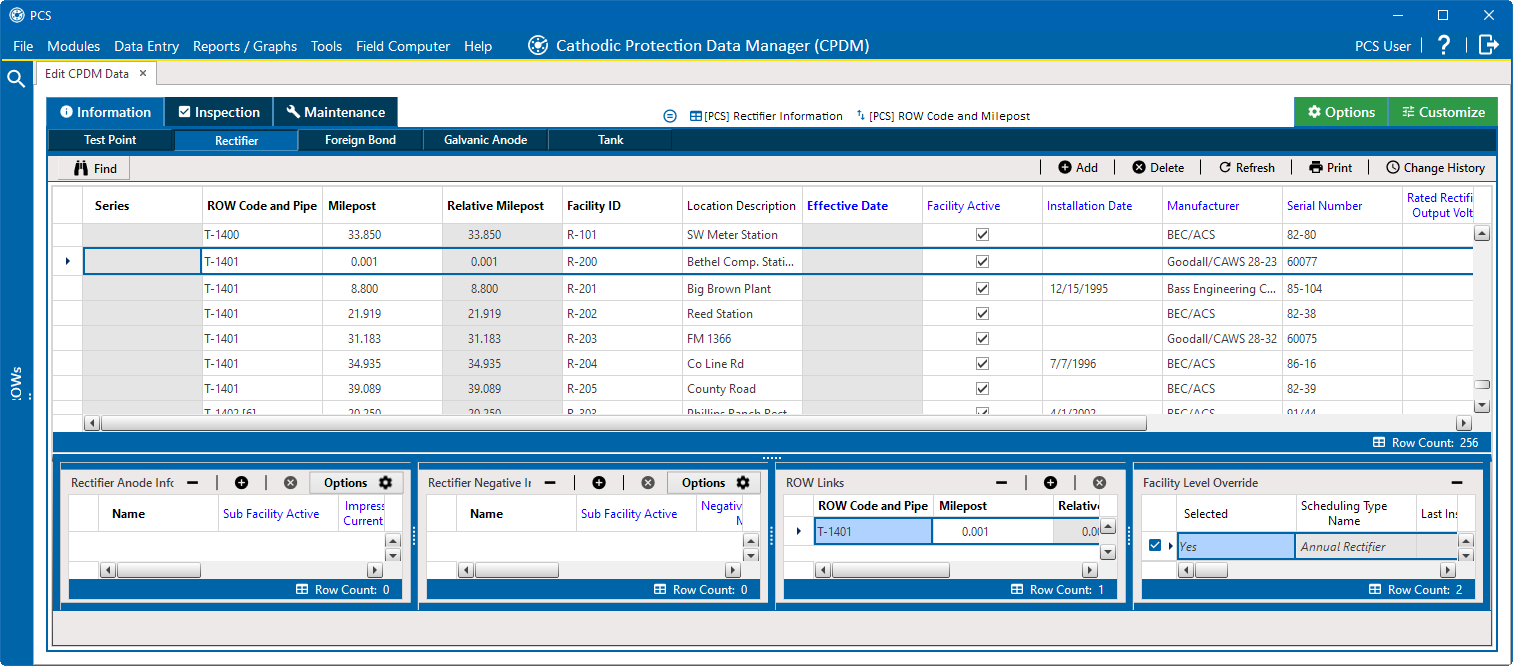Screen dimensions: 1513x666
Task: Click the filter circle icon beside Rectifier Information
Action: [670, 116]
